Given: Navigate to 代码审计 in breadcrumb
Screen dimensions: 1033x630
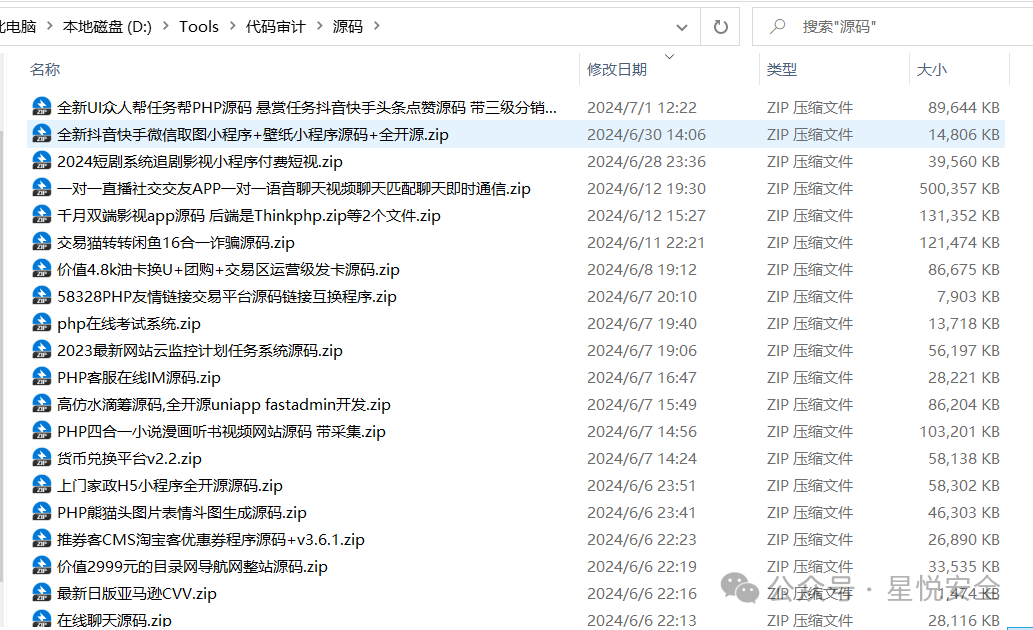Looking at the screenshot, I should pyautogui.click(x=275, y=27).
